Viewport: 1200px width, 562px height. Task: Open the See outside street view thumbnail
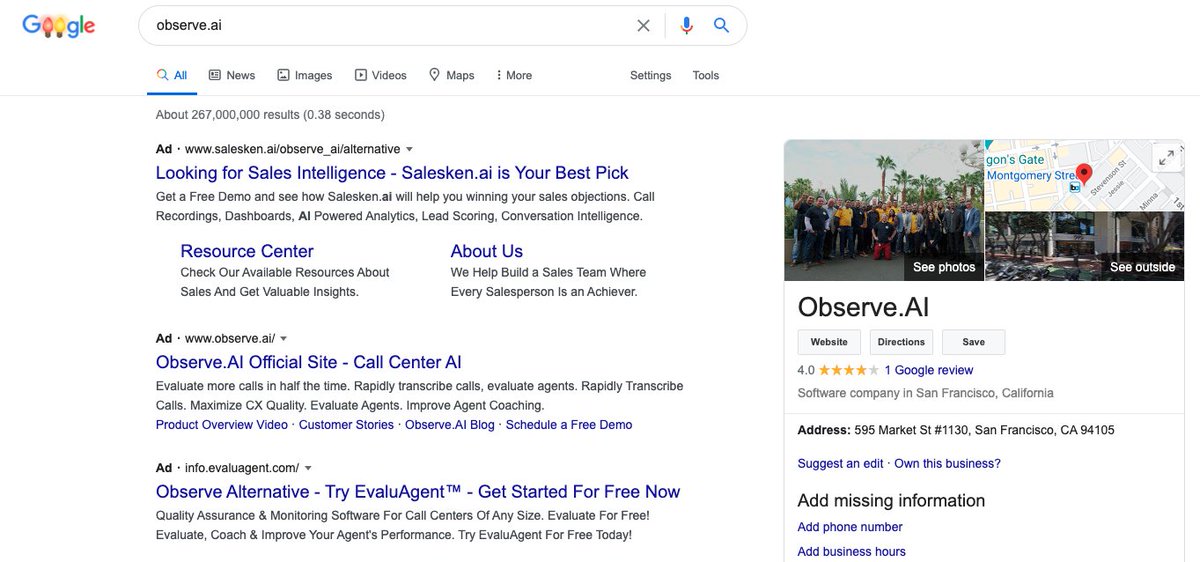point(1084,246)
